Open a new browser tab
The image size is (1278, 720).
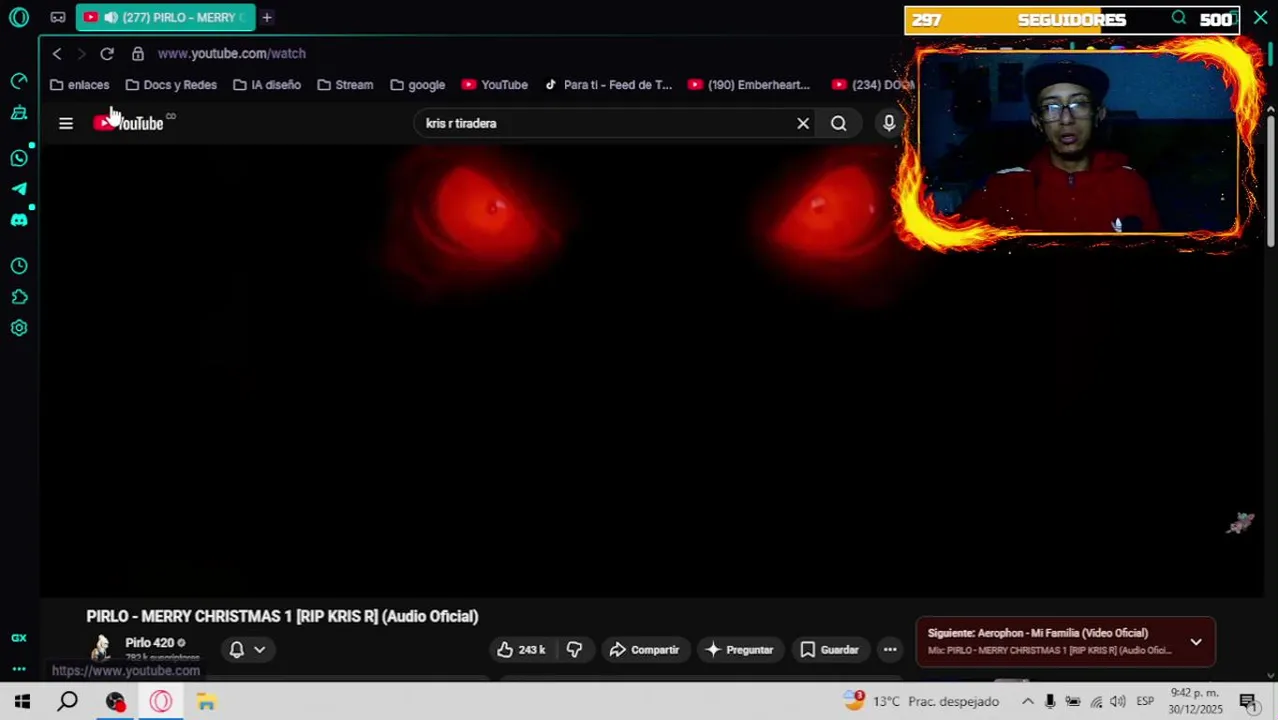coord(267,17)
